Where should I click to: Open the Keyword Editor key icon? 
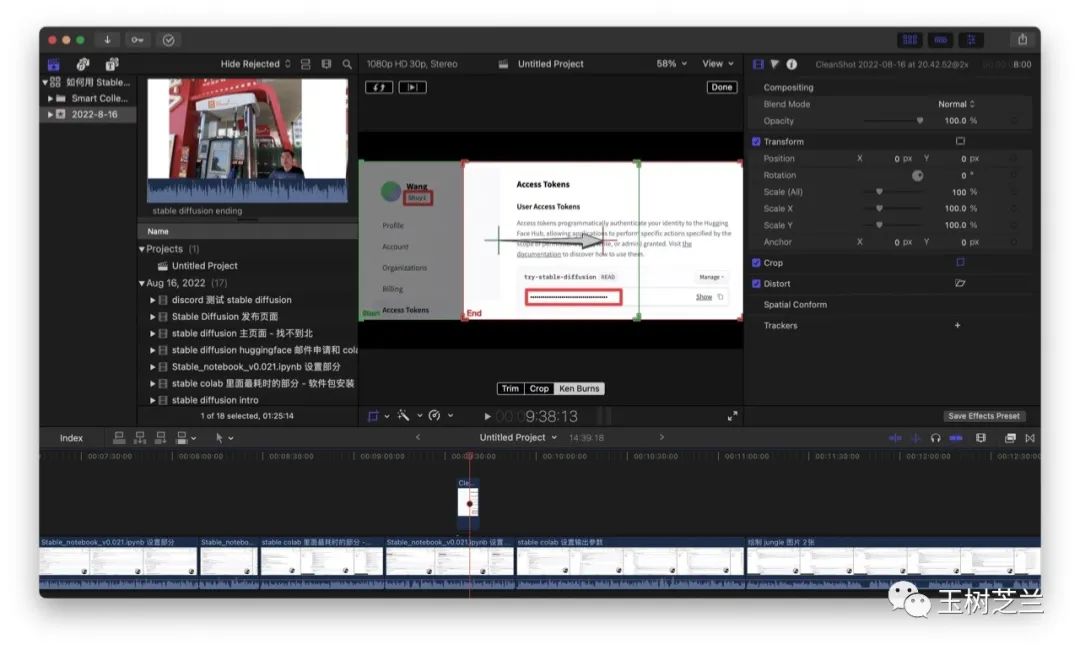pos(138,40)
